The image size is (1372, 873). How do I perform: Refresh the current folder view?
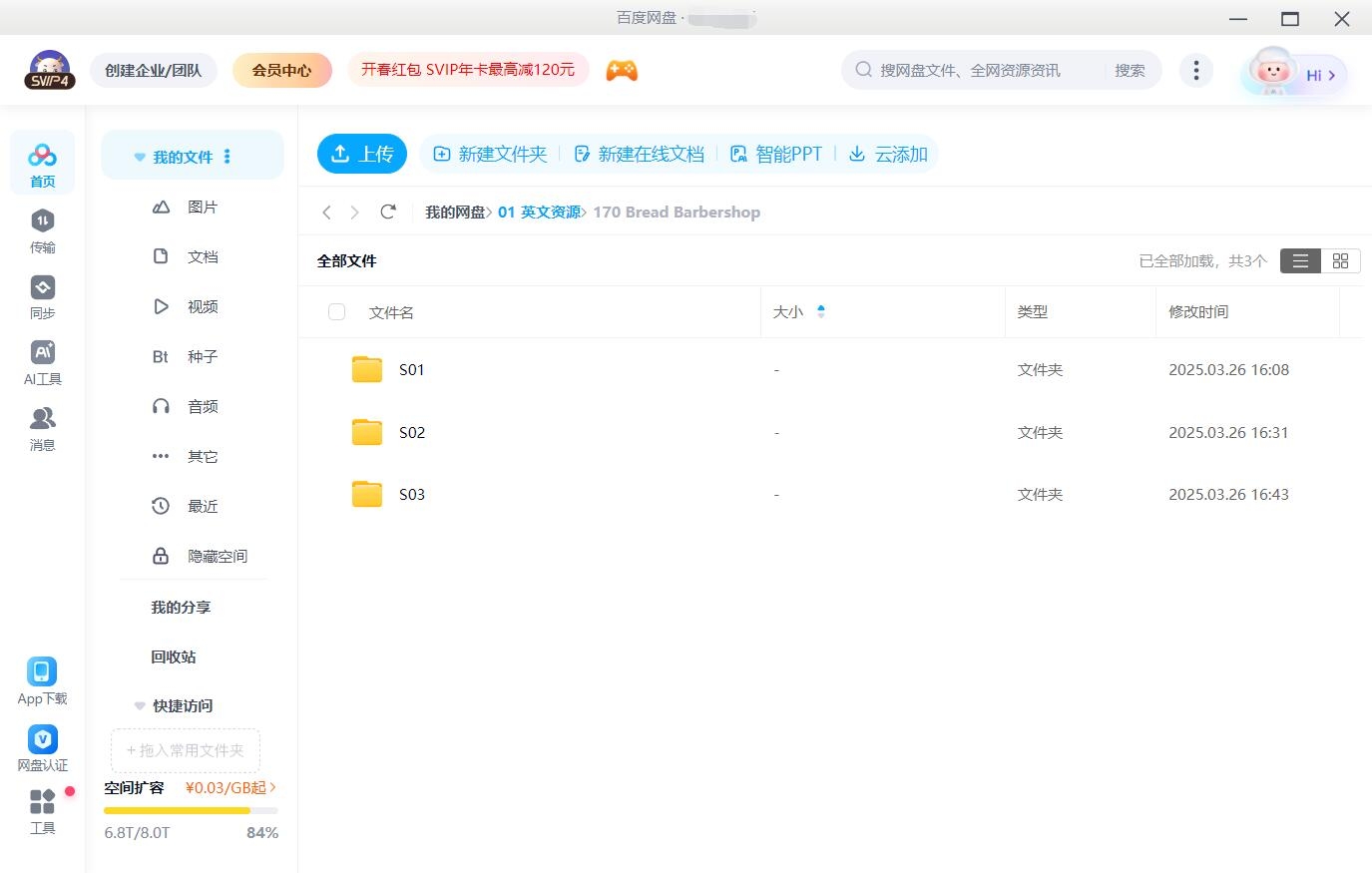[x=388, y=212]
